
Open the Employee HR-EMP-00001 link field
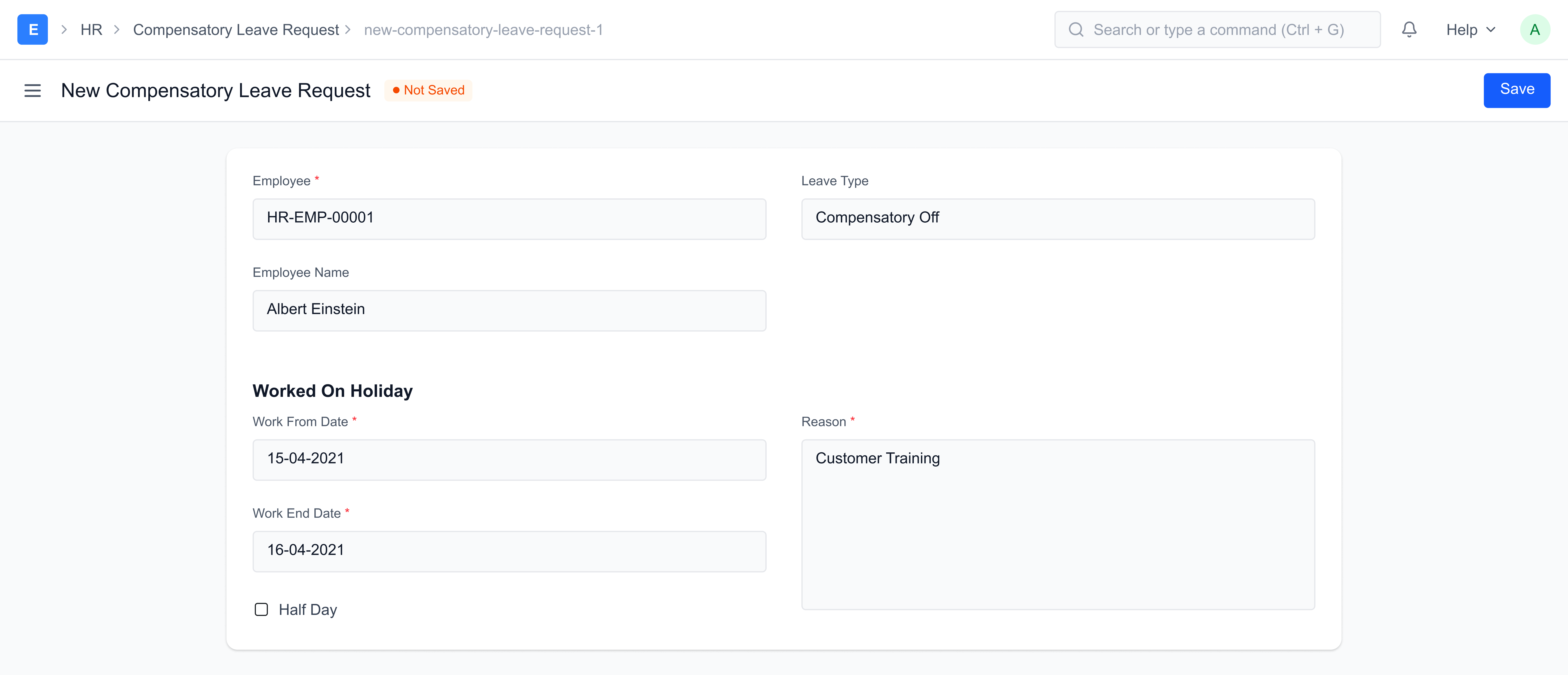[509, 219]
